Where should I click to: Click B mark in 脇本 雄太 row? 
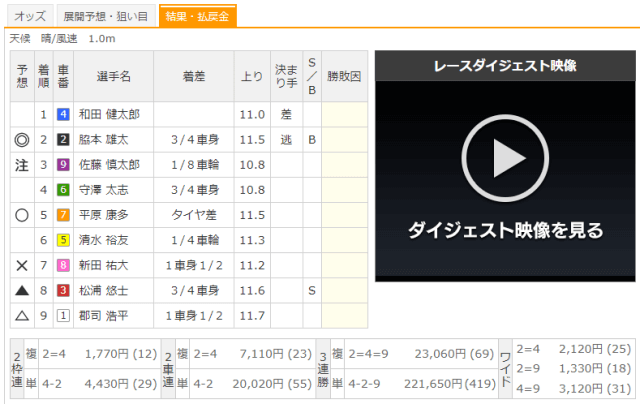(312, 140)
